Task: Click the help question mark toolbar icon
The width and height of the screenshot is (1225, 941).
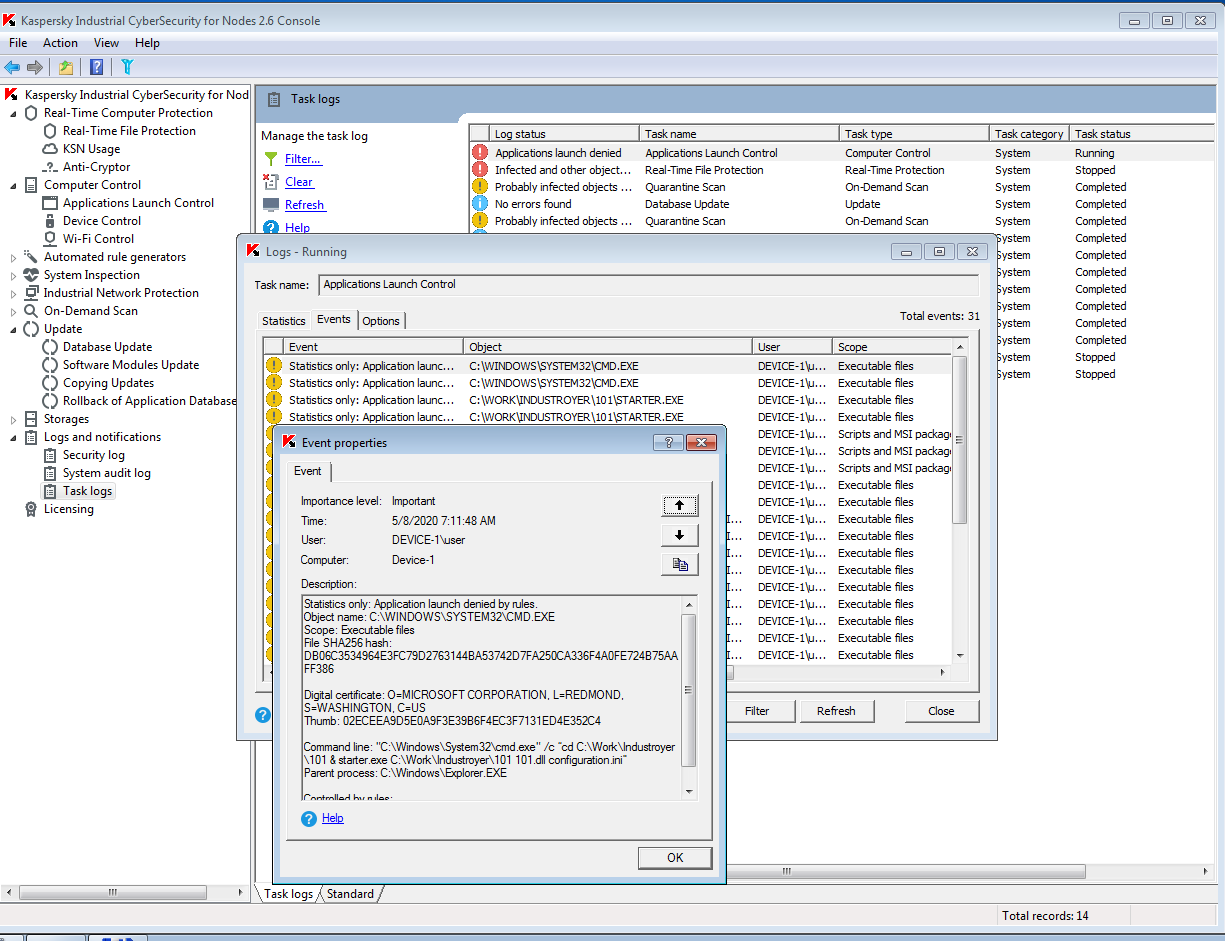Action: (x=96, y=67)
